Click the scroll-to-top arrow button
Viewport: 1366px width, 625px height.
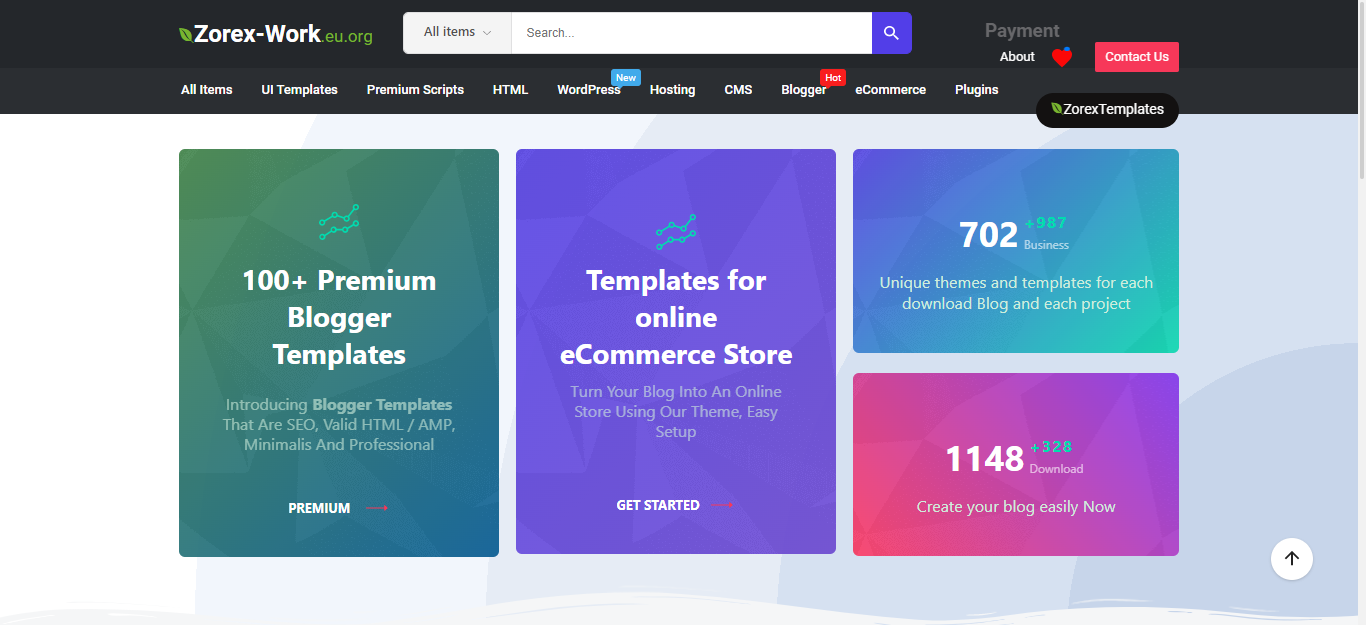coord(1291,559)
